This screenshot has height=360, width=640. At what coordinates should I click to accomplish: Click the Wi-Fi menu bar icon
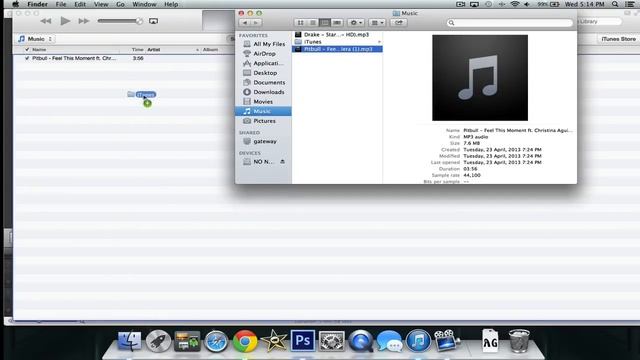pos(515,4)
